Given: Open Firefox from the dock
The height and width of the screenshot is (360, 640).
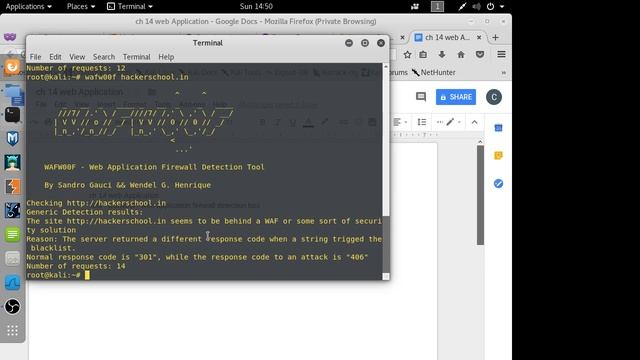Looking at the screenshot, I should [12, 67].
